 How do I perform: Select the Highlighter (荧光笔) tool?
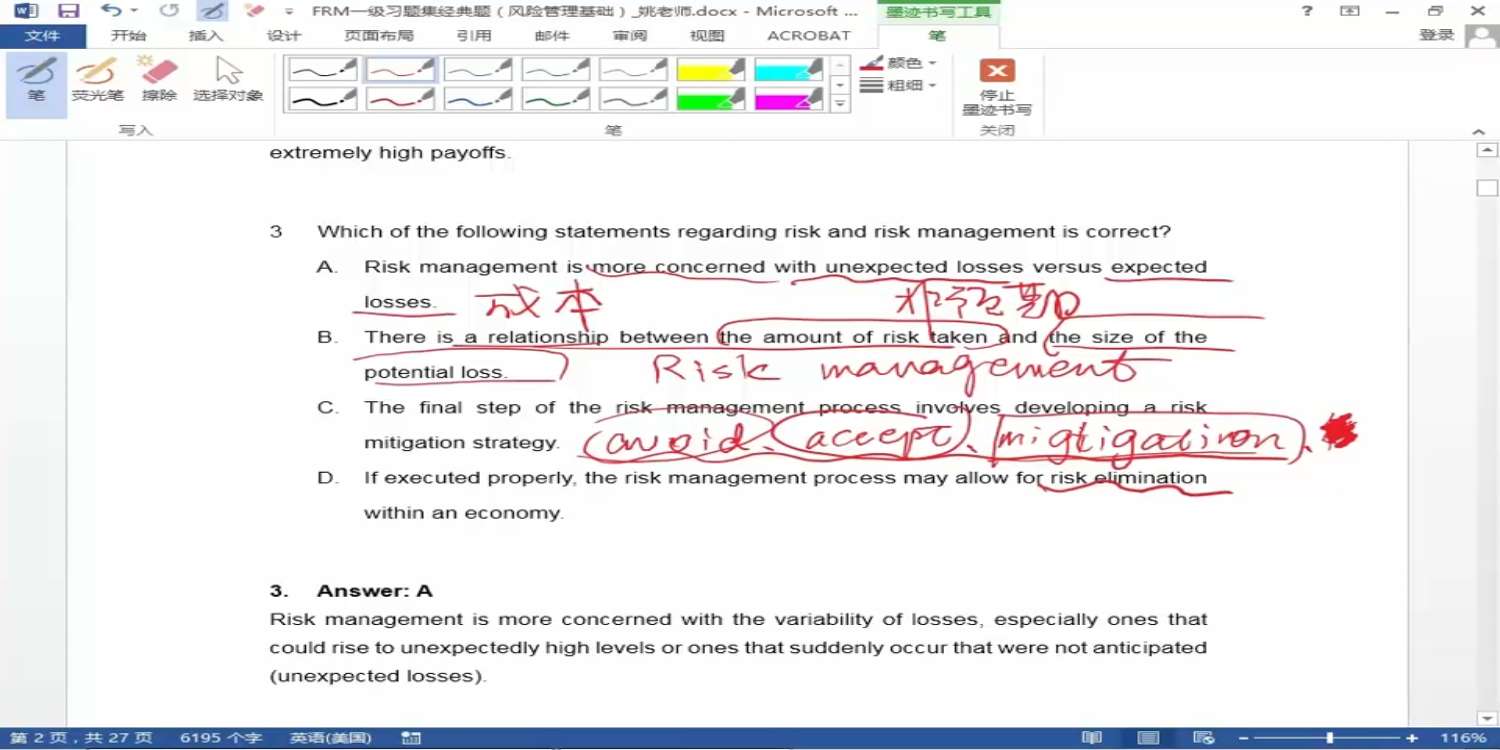pyautogui.click(x=97, y=80)
